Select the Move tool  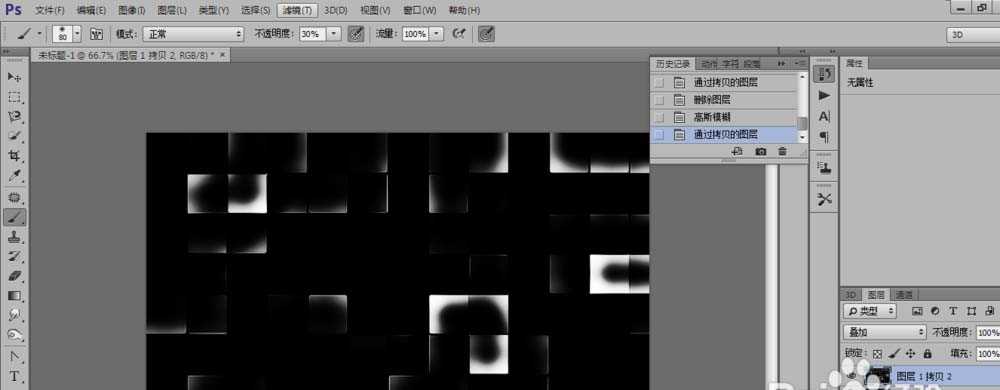15,77
